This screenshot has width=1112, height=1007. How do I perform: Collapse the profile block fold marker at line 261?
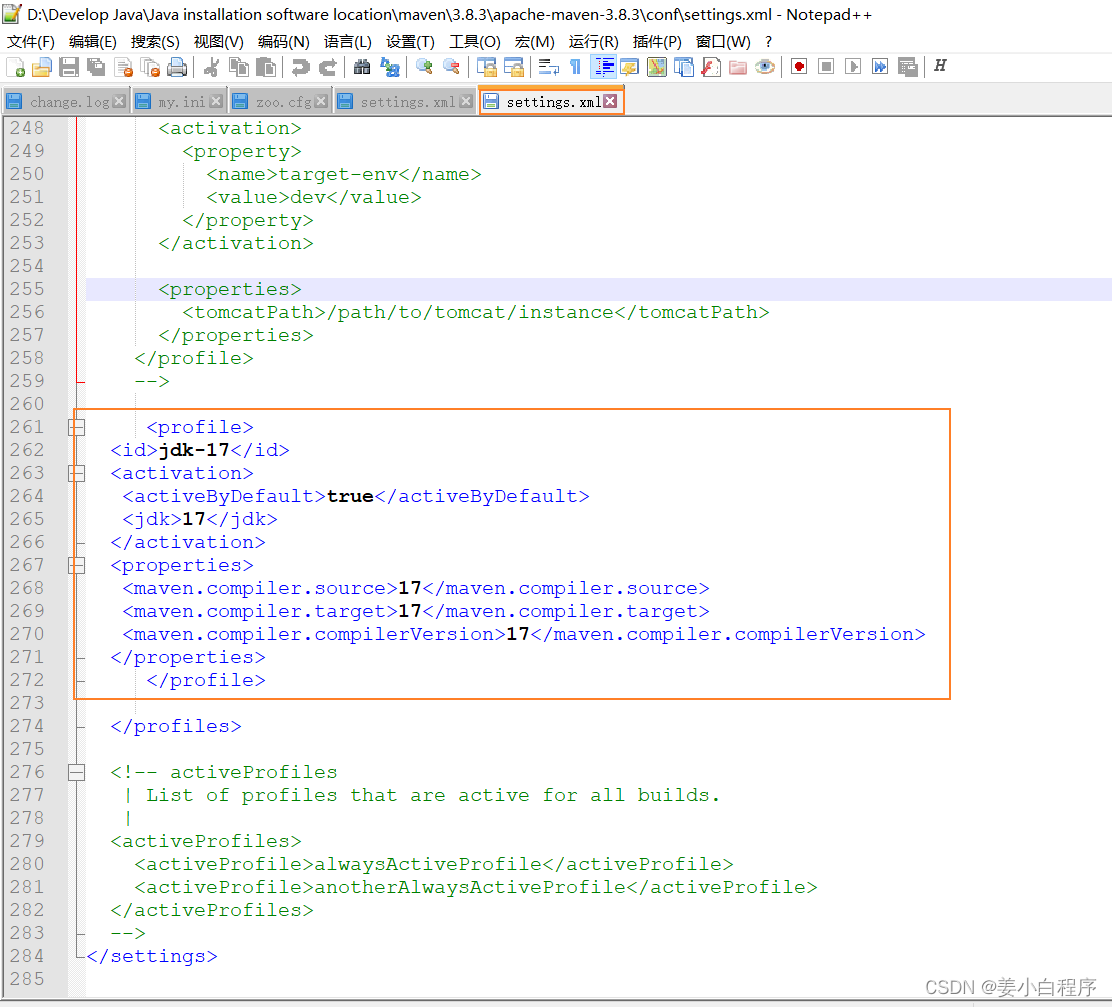coord(77,428)
